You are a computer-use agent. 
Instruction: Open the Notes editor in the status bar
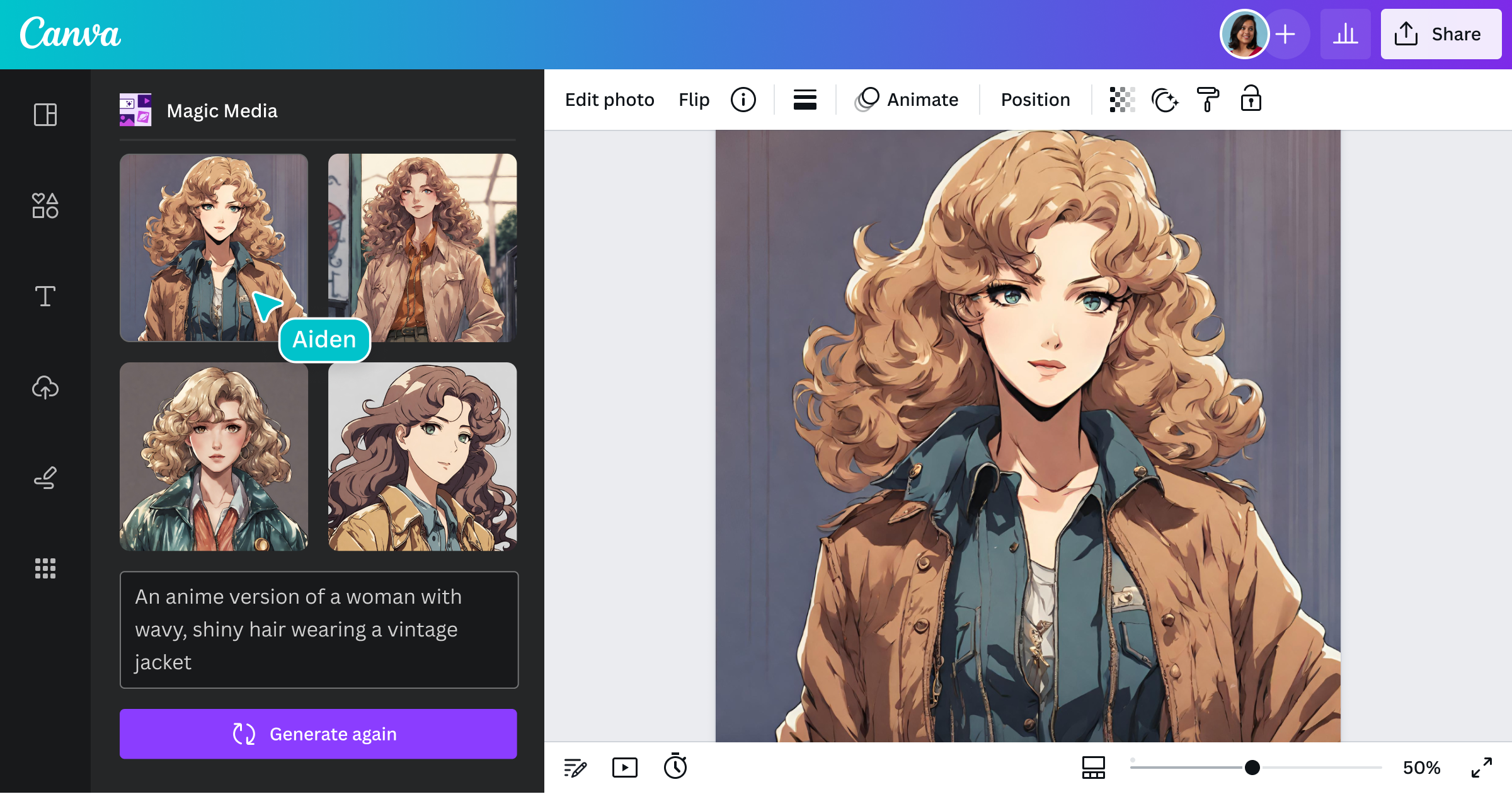click(575, 768)
